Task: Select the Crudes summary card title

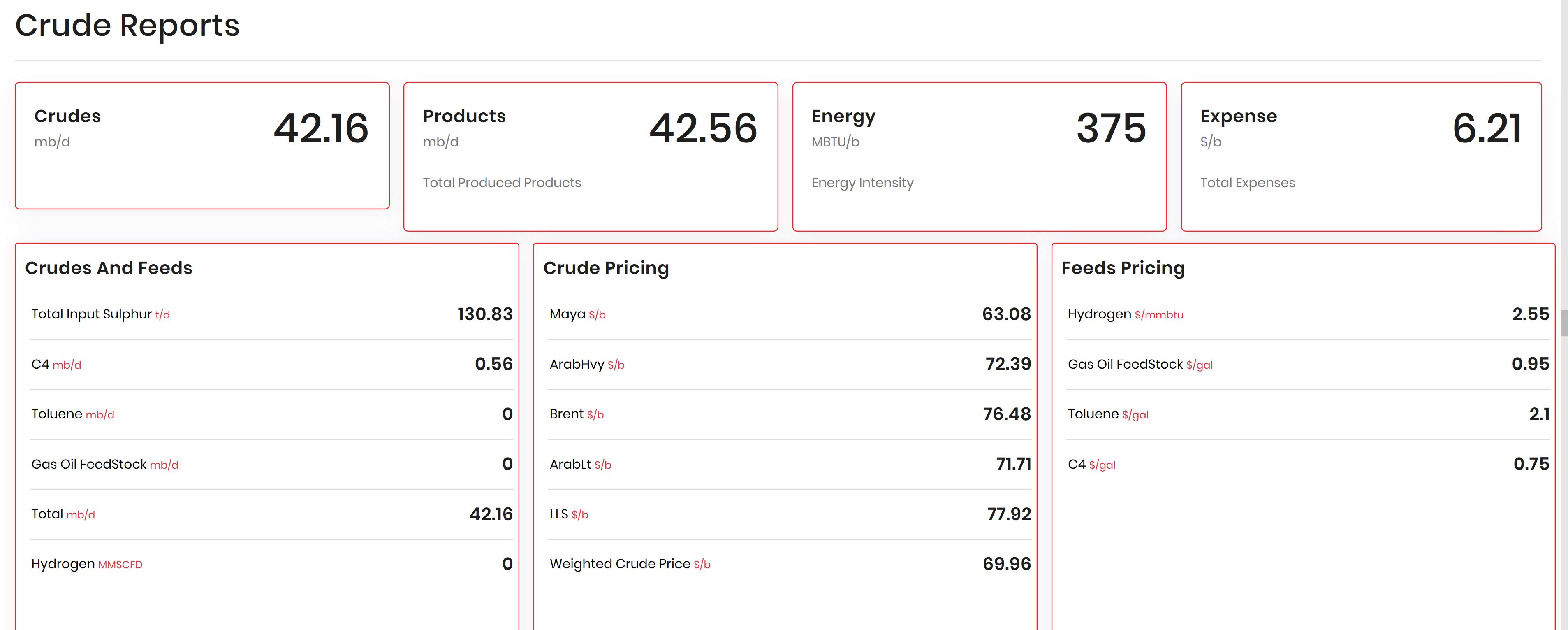Action: click(x=67, y=116)
